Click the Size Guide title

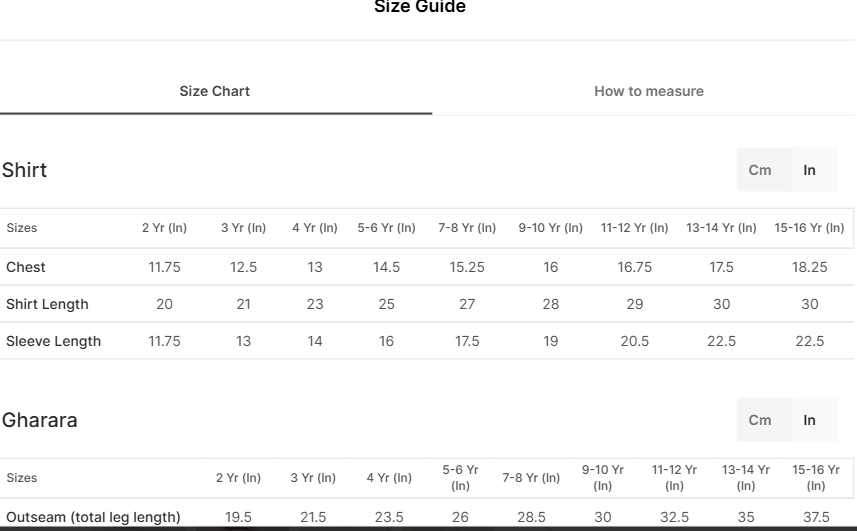420,7
